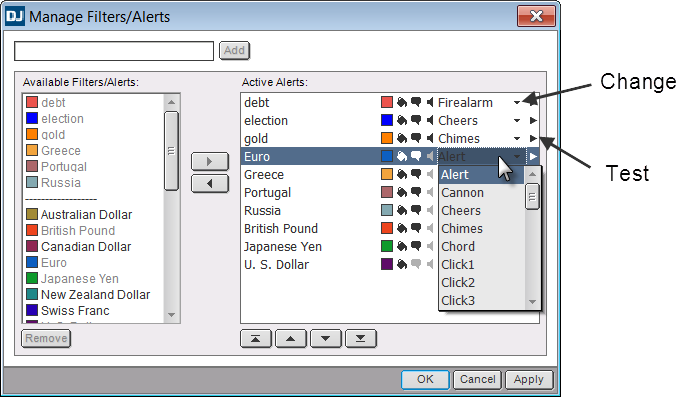
Task: Enable sound speaker for British Pound alert
Action: 430,228
